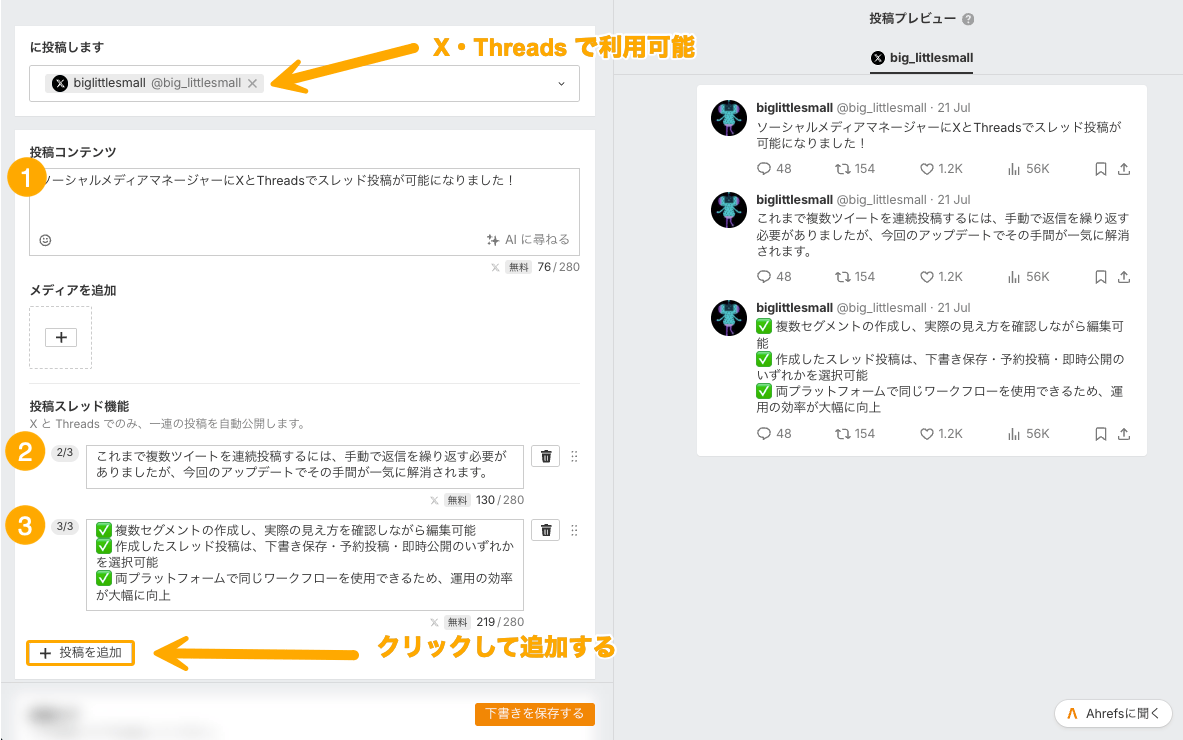Click X logo in the account chip

[60, 84]
